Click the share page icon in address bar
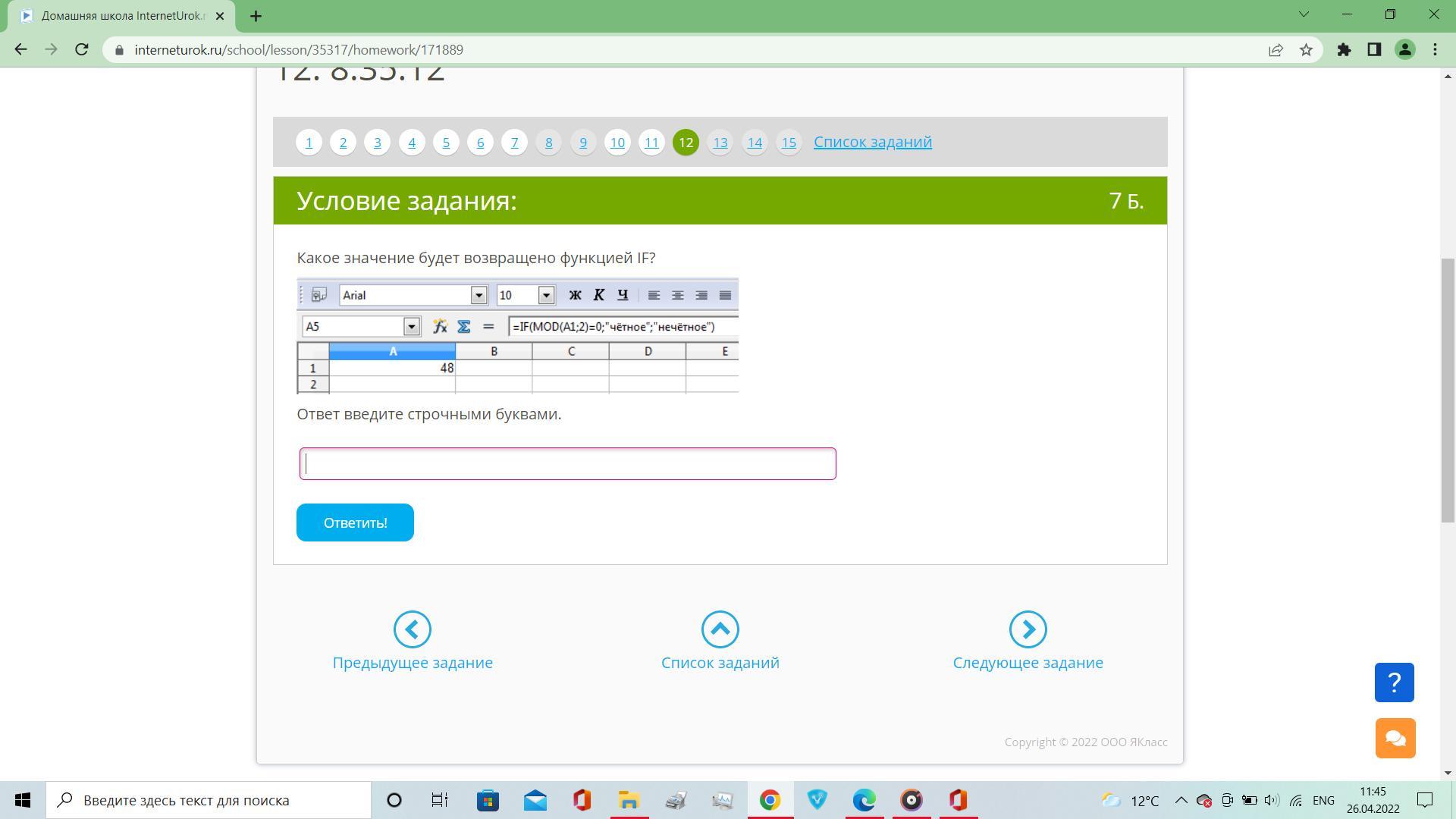Image resolution: width=1456 pixels, height=819 pixels. point(1276,50)
